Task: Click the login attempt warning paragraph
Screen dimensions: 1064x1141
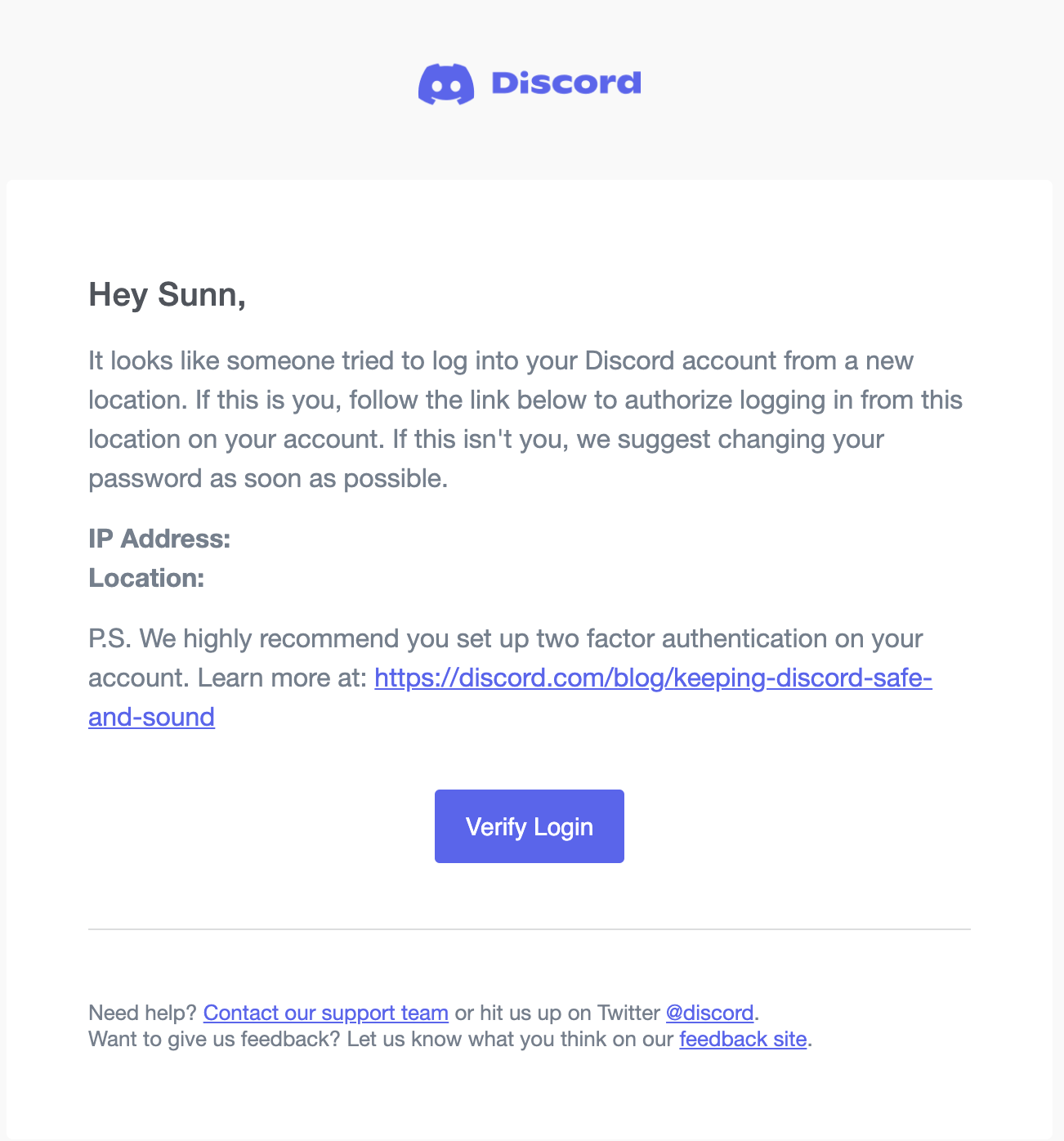Action: pos(523,418)
